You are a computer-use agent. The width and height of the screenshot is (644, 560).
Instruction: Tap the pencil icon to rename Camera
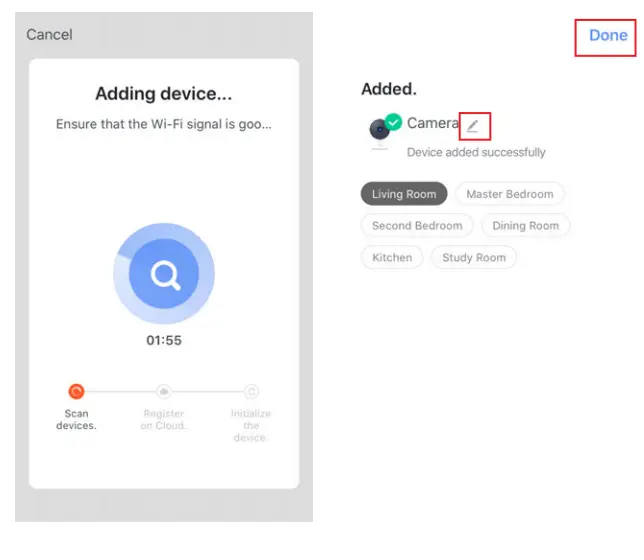tap(473, 126)
